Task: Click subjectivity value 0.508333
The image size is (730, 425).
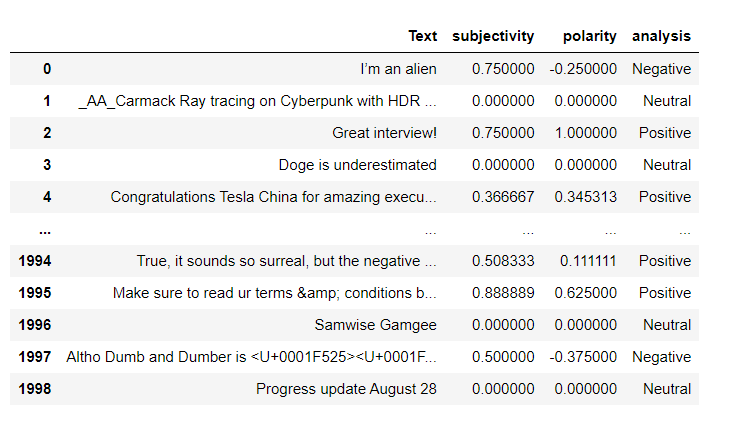Action: click(x=503, y=261)
